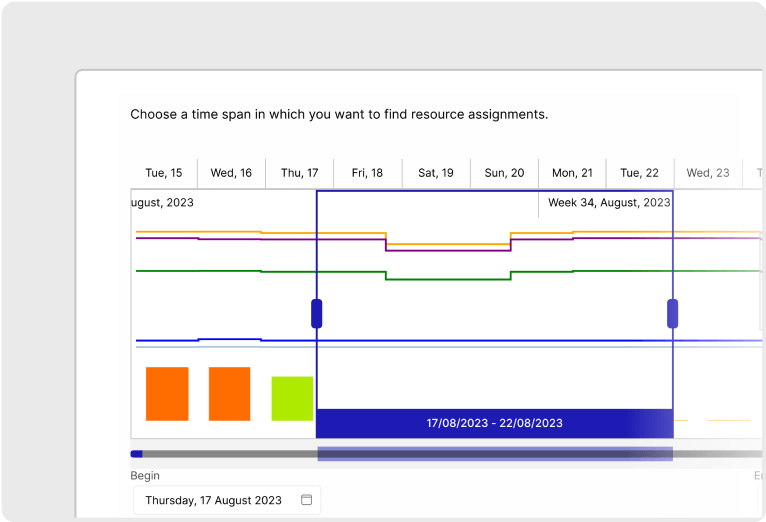Click the lime green block under Thu, 17
The image size is (766, 522).
(x=292, y=398)
